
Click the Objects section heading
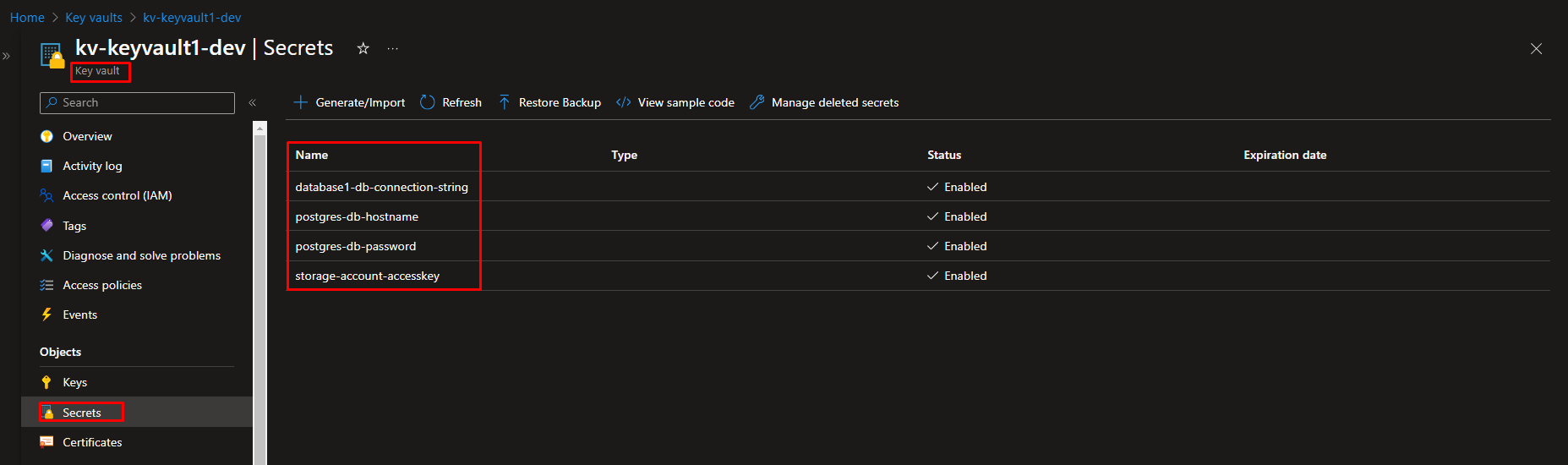tap(60, 352)
